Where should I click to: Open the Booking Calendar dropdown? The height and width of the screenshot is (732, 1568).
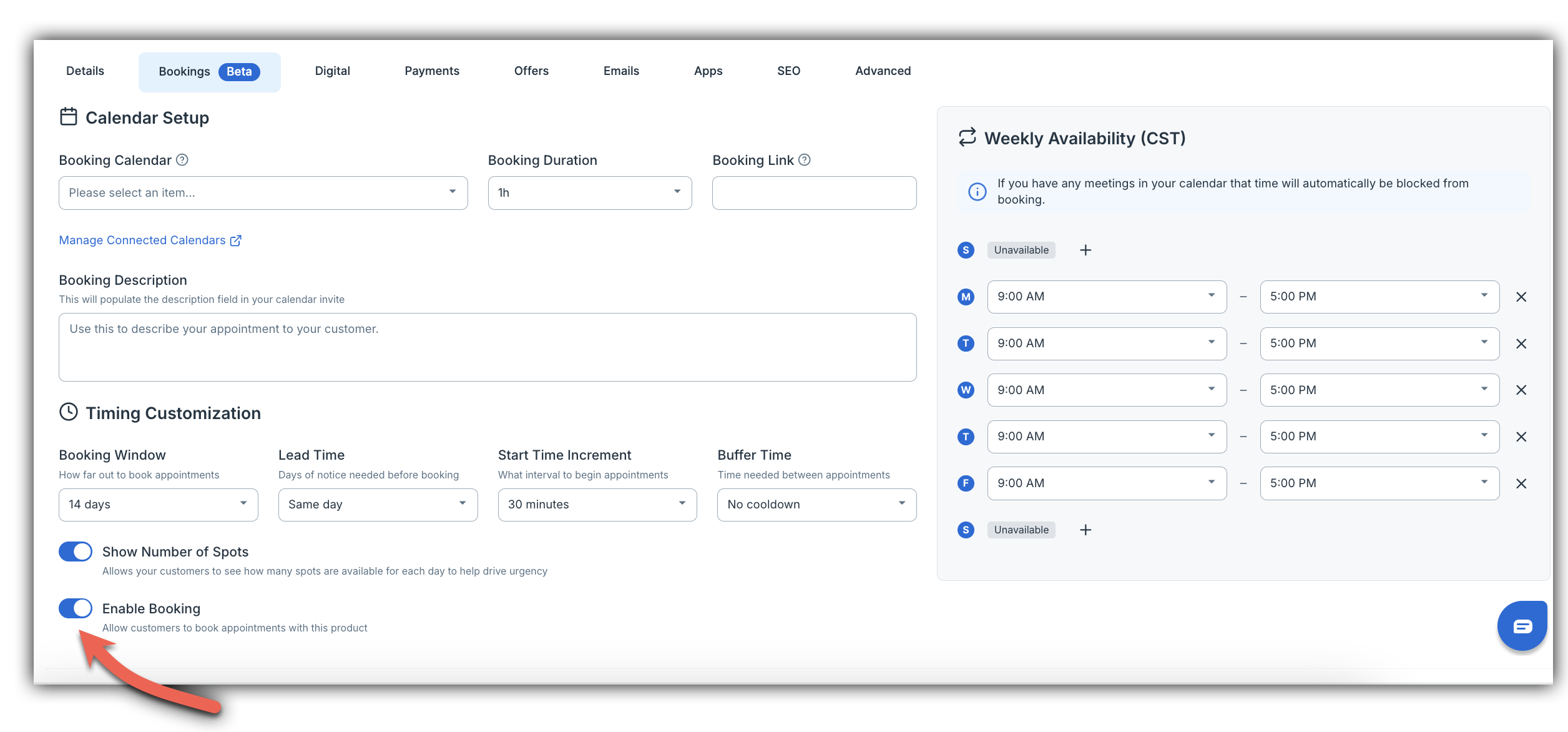click(263, 193)
